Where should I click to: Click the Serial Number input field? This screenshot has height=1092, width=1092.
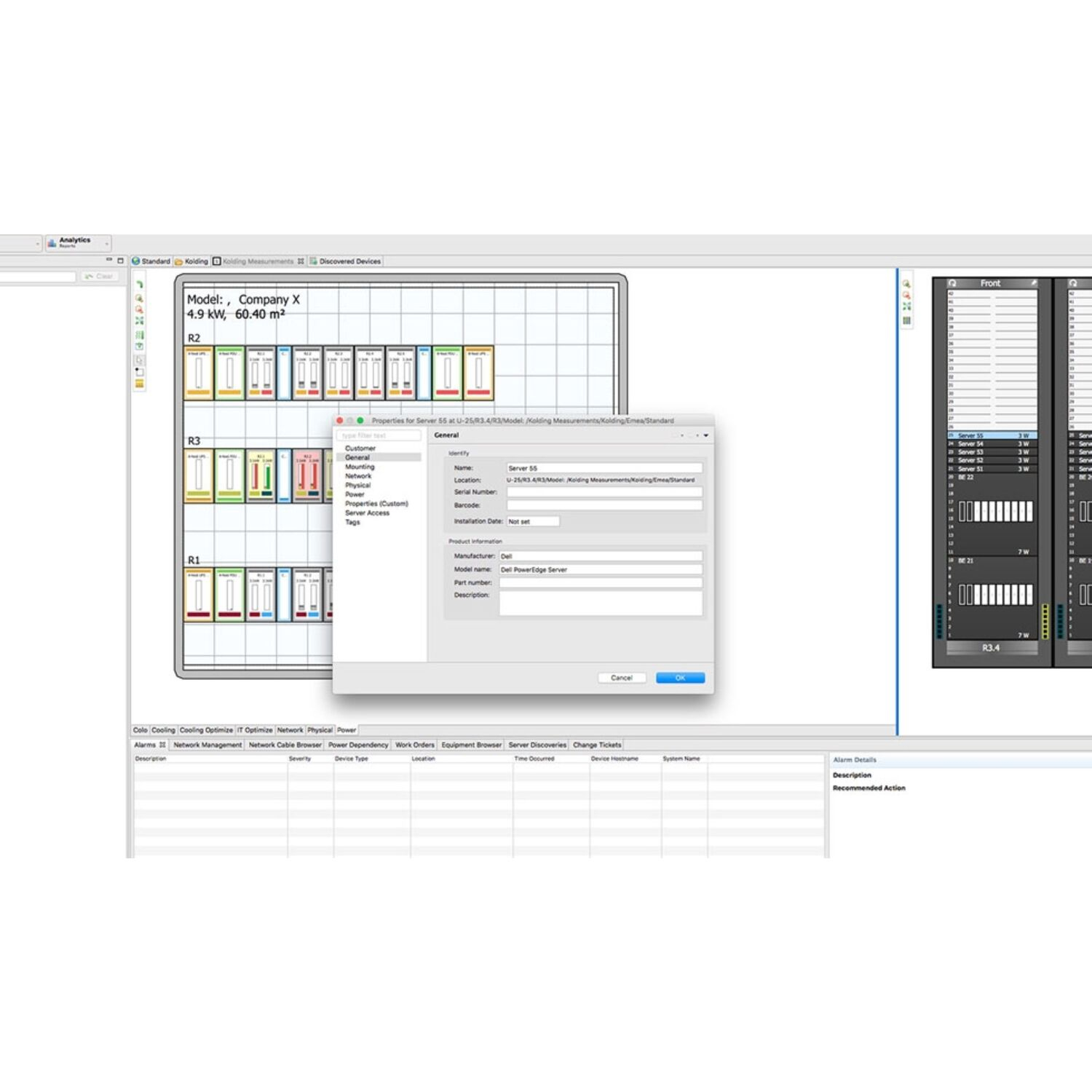(x=604, y=492)
